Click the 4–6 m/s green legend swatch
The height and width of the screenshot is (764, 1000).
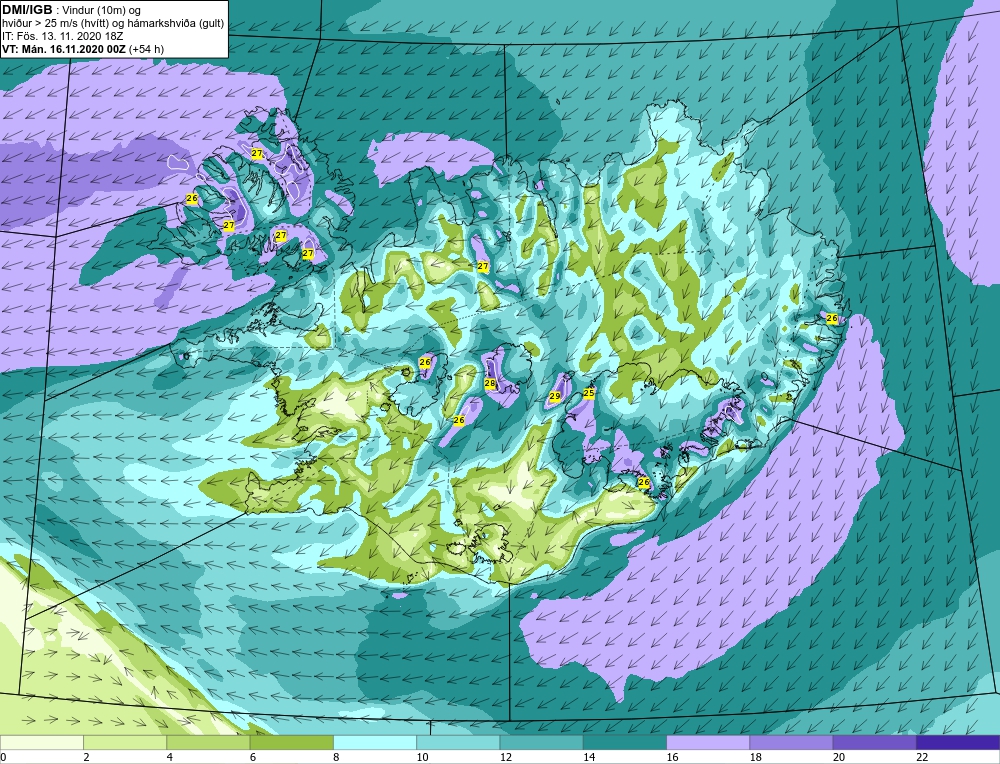(x=208, y=742)
